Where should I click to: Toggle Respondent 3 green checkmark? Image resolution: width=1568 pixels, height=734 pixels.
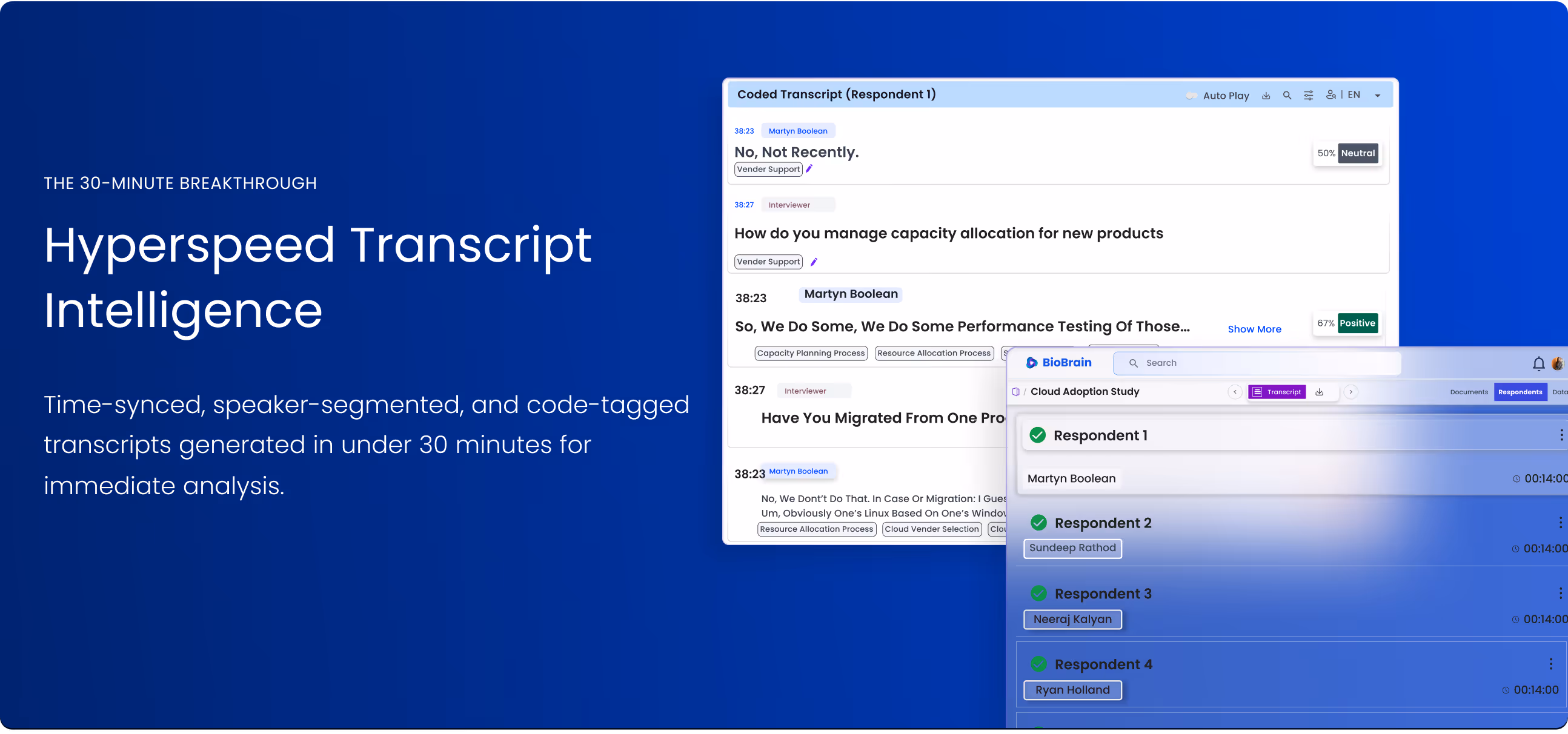[x=1038, y=593]
